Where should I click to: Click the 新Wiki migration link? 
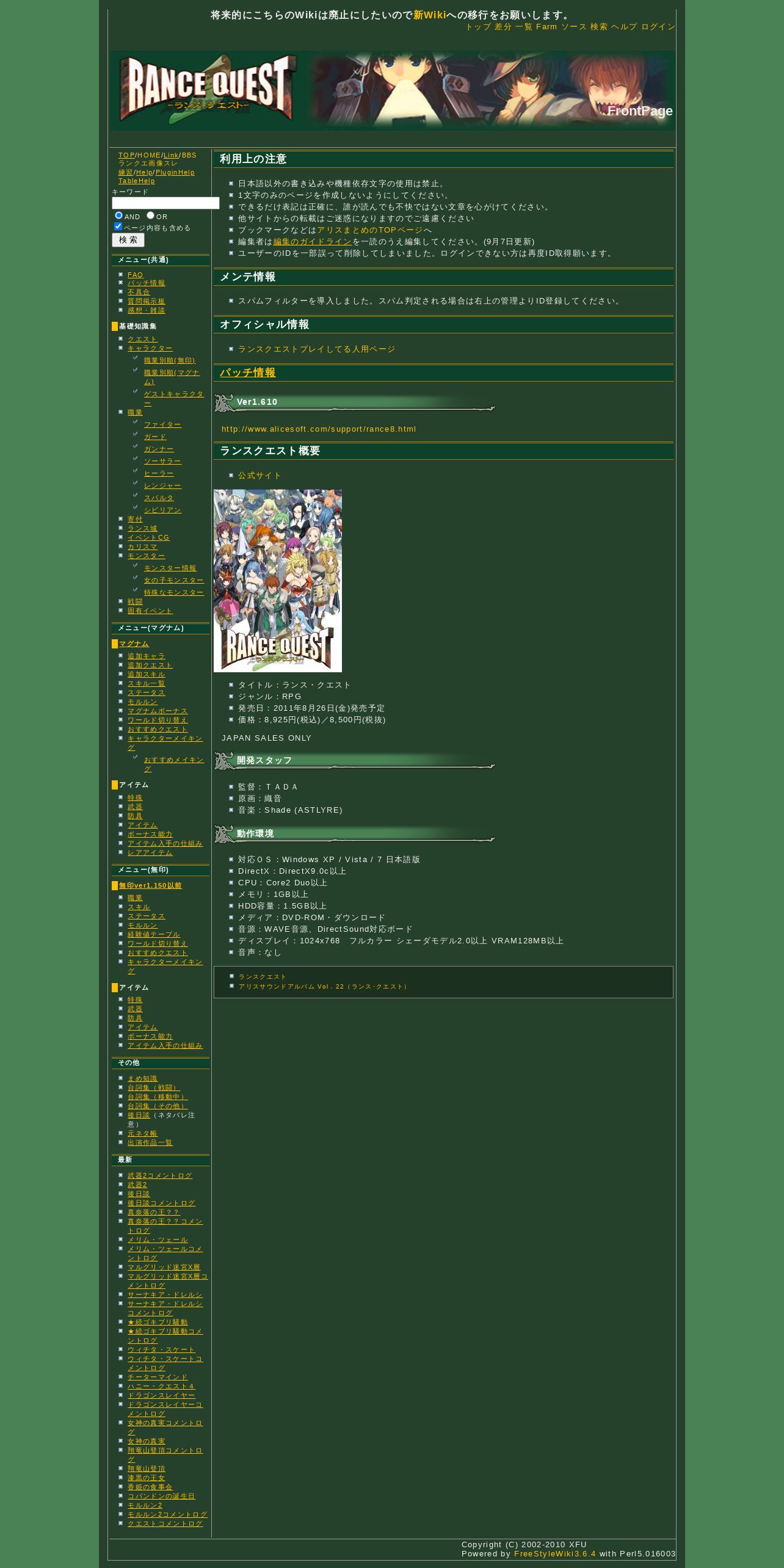coord(430,15)
